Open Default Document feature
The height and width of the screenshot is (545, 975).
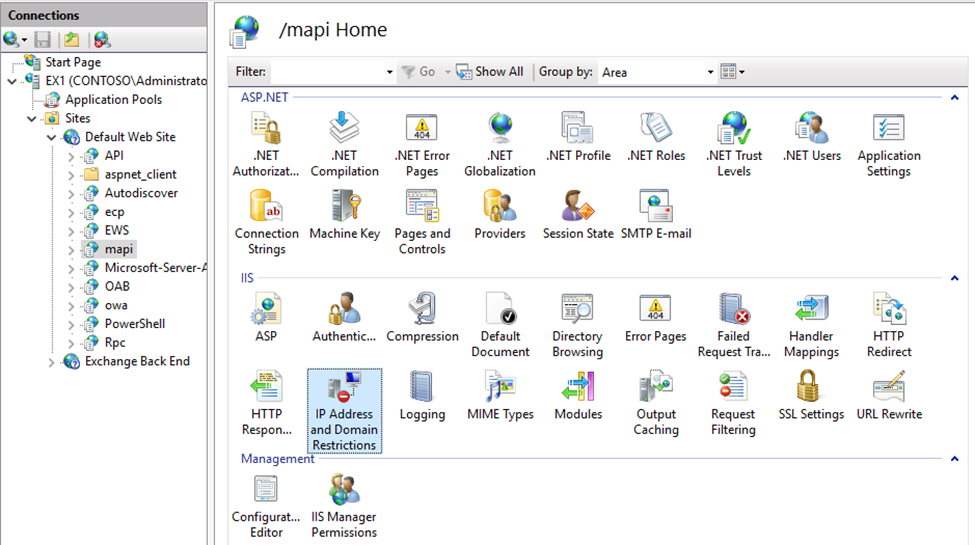click(x=500, y=325)
